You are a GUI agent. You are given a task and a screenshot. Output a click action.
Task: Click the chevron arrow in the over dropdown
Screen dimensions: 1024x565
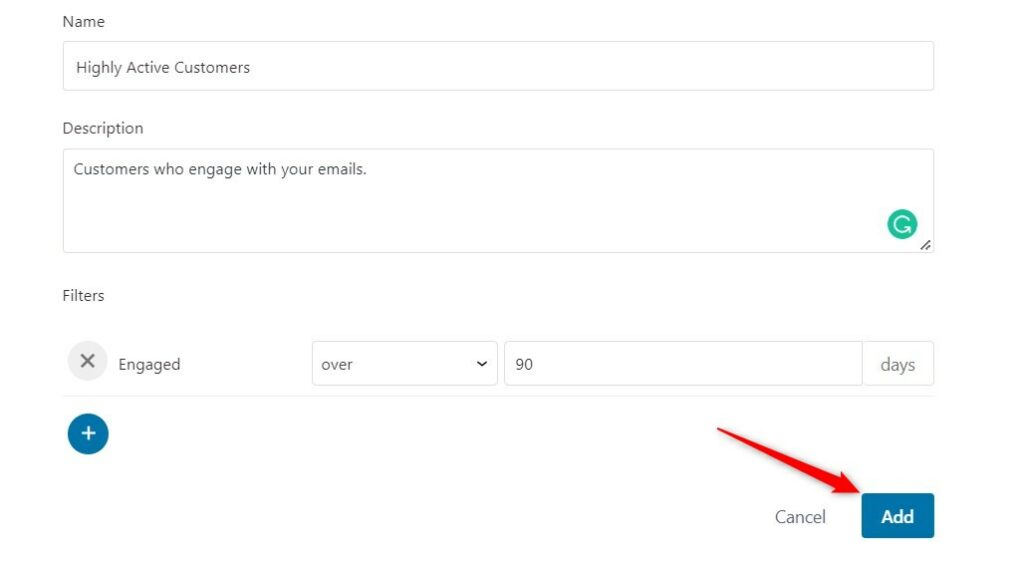[482, 364]
